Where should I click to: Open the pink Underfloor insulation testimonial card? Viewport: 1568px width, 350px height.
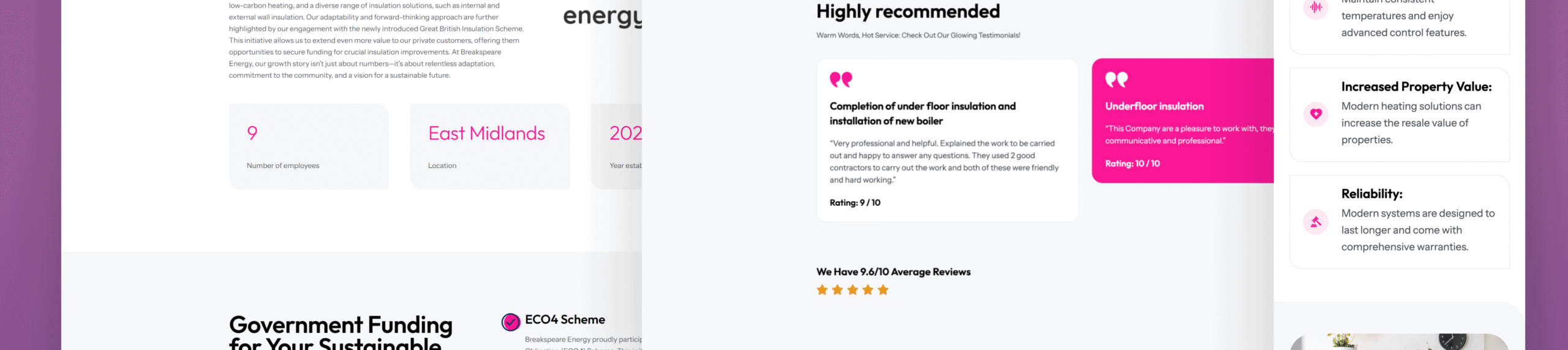click(x=1183, y=121)
